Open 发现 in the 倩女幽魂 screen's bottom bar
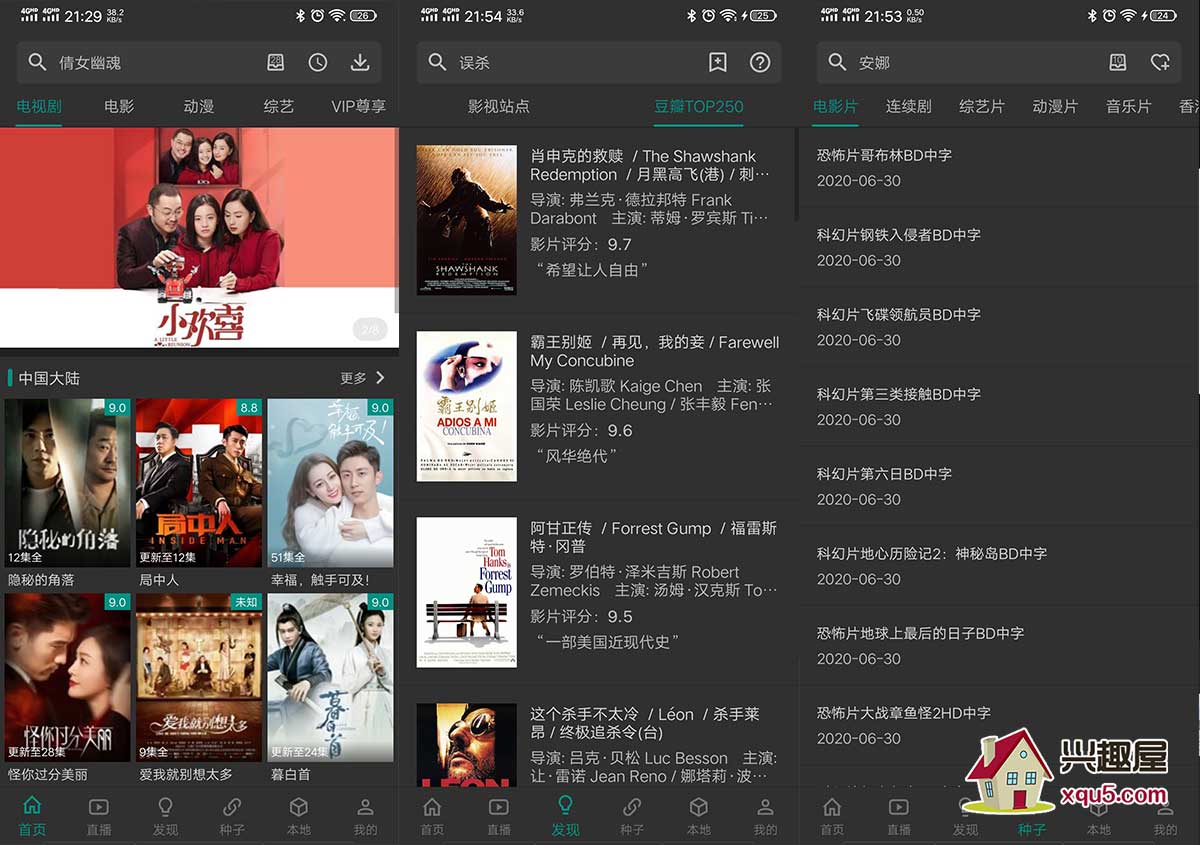 [165, 816]
